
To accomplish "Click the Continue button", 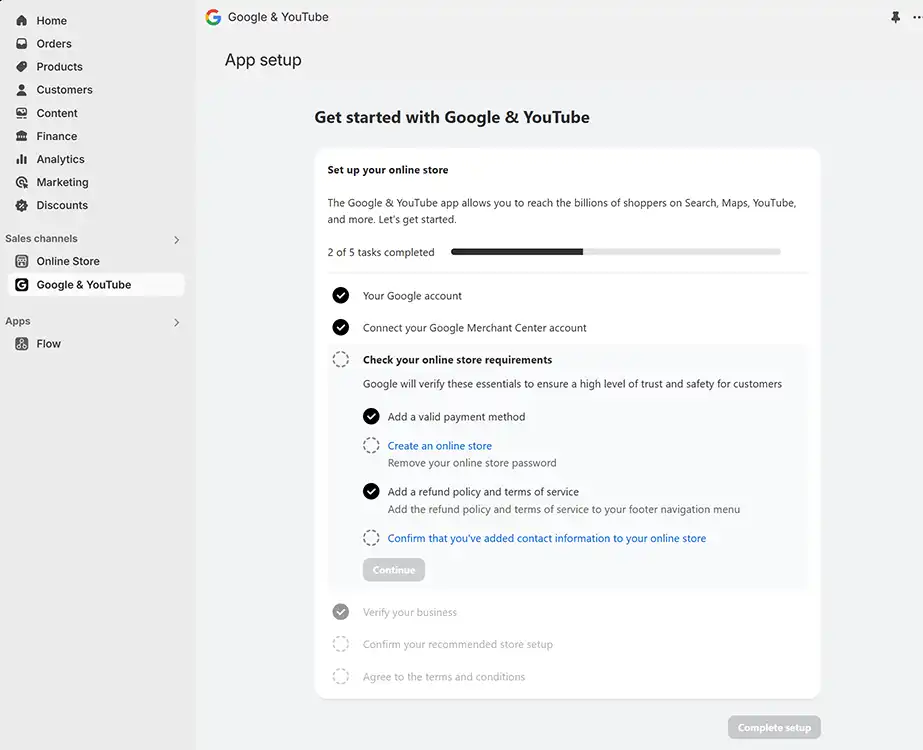I will (x=394, y=570).
